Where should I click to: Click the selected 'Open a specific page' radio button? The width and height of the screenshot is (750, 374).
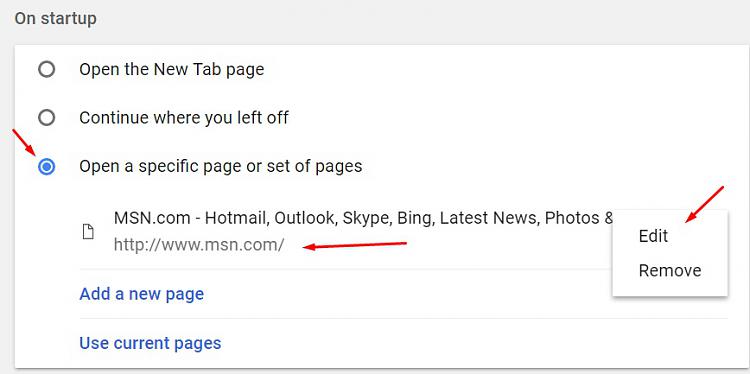tap(46, 167)
